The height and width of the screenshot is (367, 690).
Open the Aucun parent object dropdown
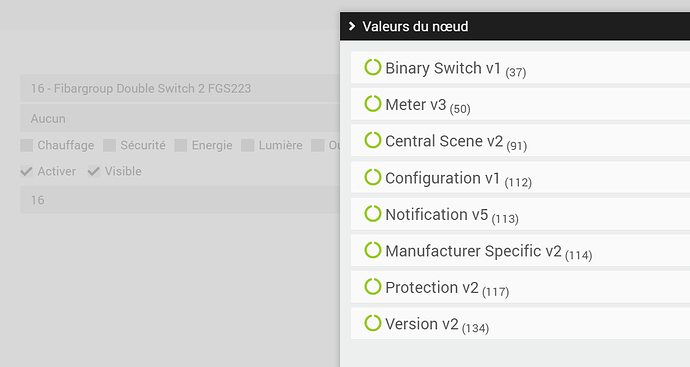(x=180, y=118)
